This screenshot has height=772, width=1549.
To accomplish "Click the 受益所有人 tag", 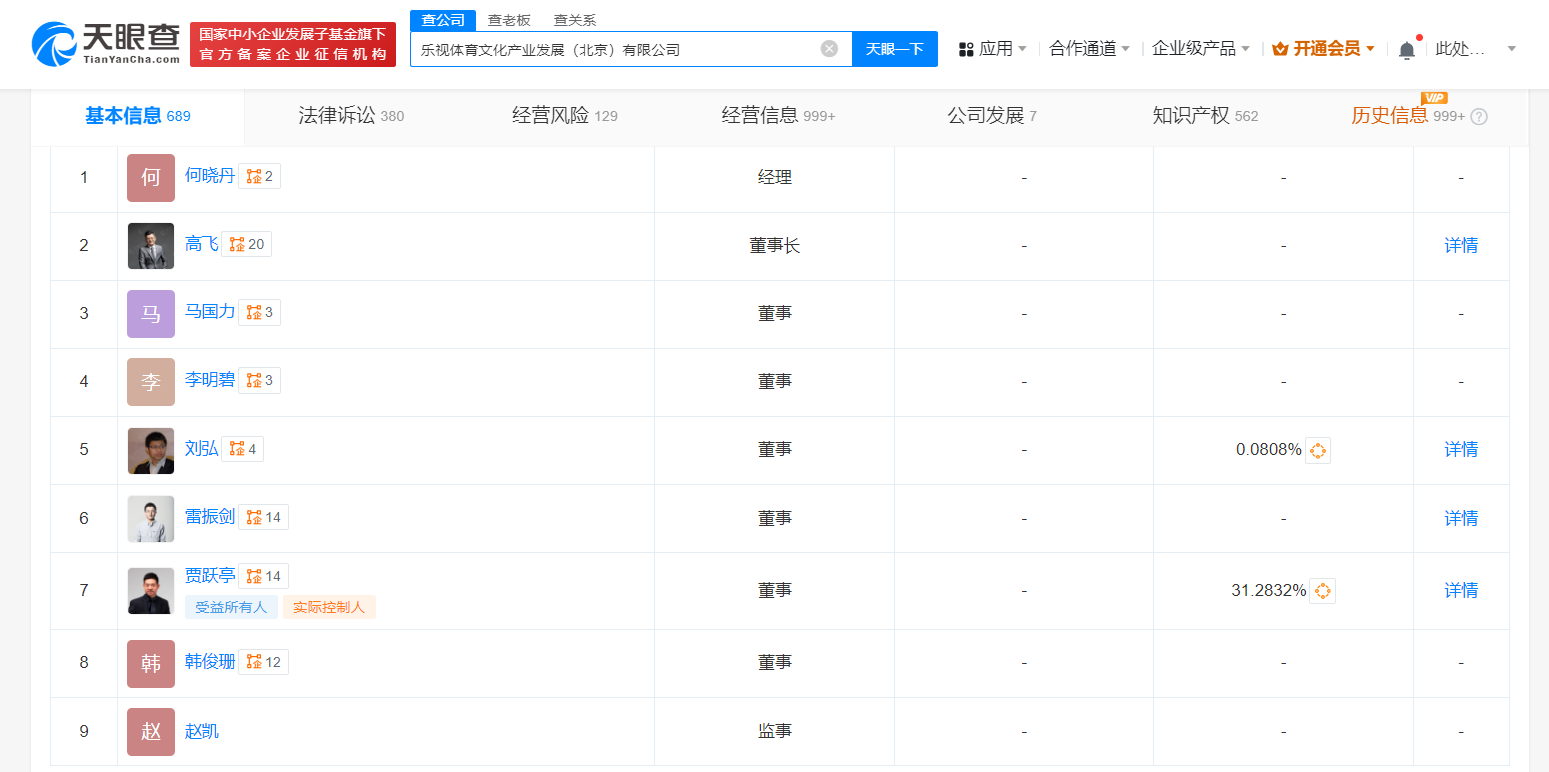I will [x=231, y=607].
